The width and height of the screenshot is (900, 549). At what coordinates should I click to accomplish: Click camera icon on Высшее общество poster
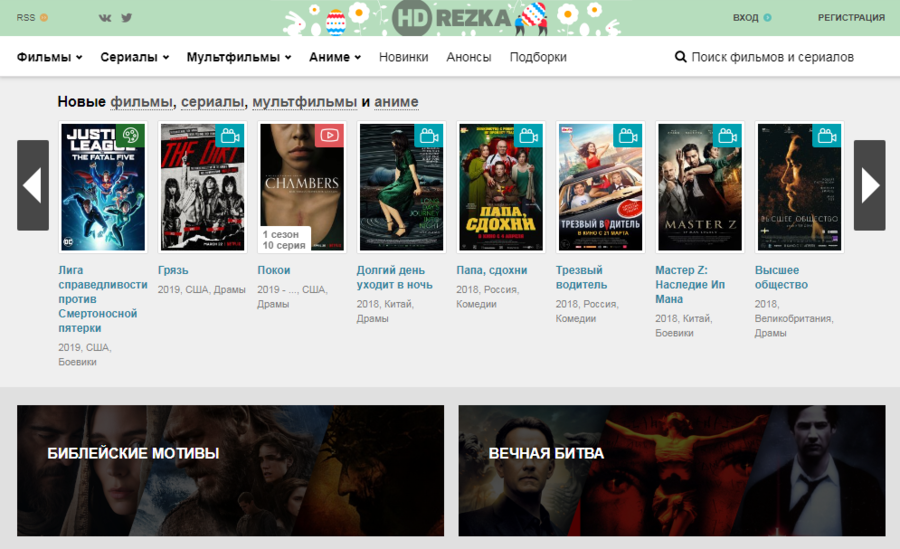[827, 136]
